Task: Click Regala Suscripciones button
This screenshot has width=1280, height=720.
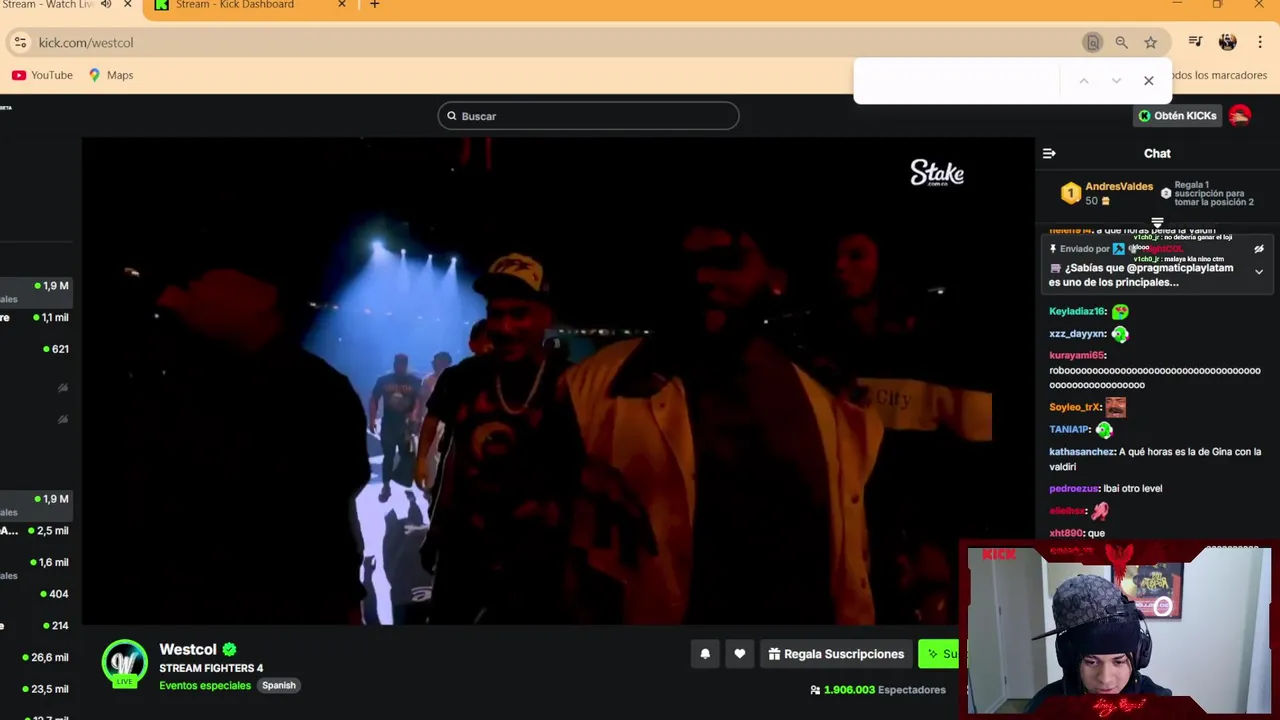Action: pyautogui.click(x=836, y=654)
